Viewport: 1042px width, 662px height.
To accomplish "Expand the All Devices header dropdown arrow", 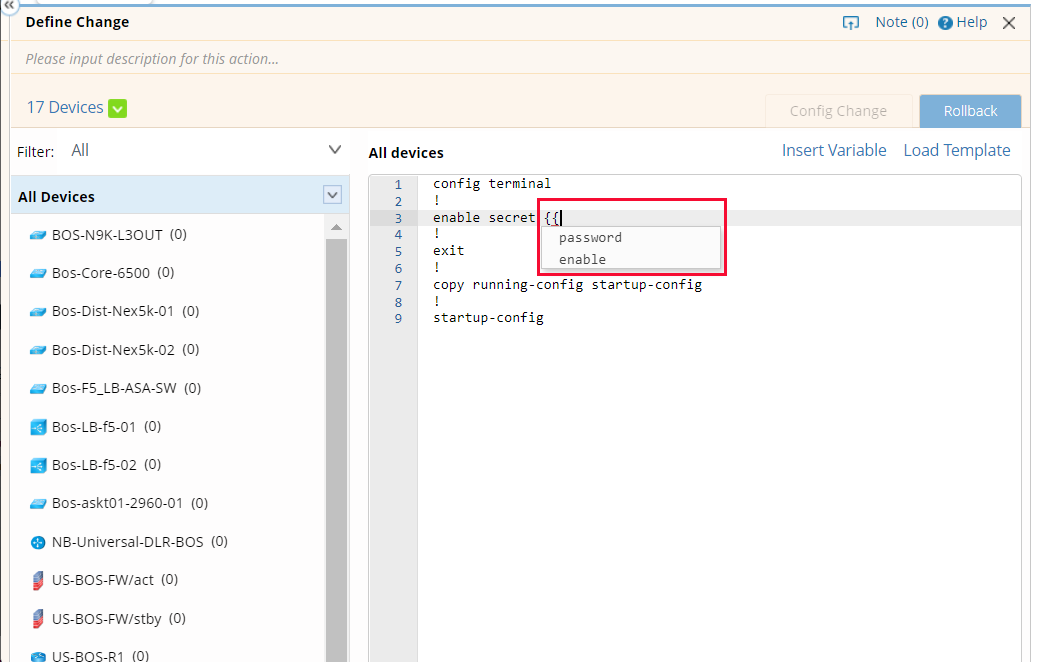I will pyautogui.click(x=333, y=196).
